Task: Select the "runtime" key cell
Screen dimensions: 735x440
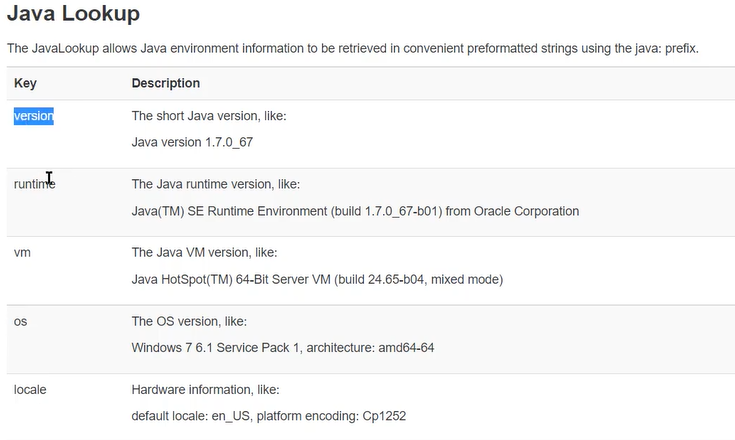Action: click(x=34, y=184)
